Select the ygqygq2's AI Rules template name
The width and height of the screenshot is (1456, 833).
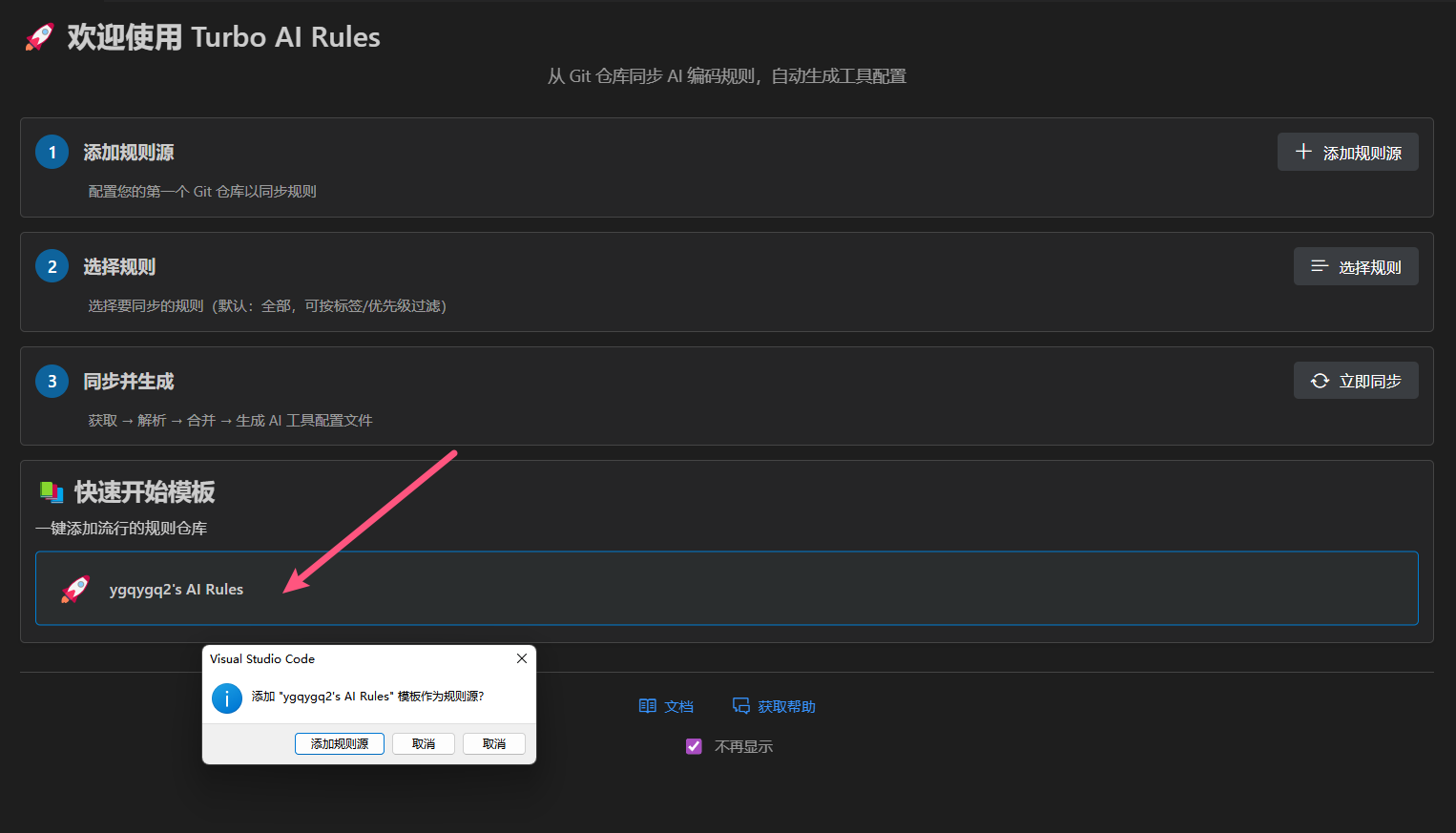pyautogui.click(x=177, y=590)
